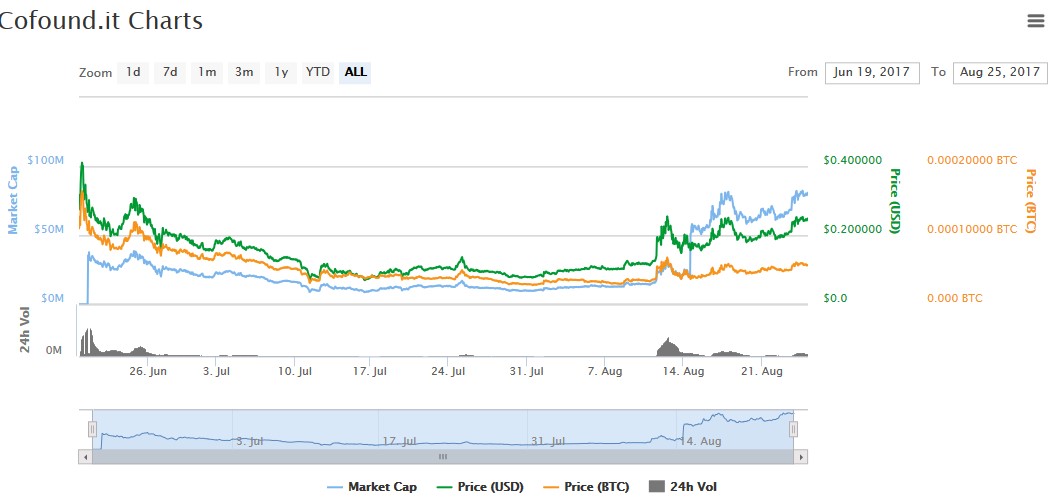The image size is (1048, 504).
Task: Grab the navigator's right range handle
Action: pos(793,429)
